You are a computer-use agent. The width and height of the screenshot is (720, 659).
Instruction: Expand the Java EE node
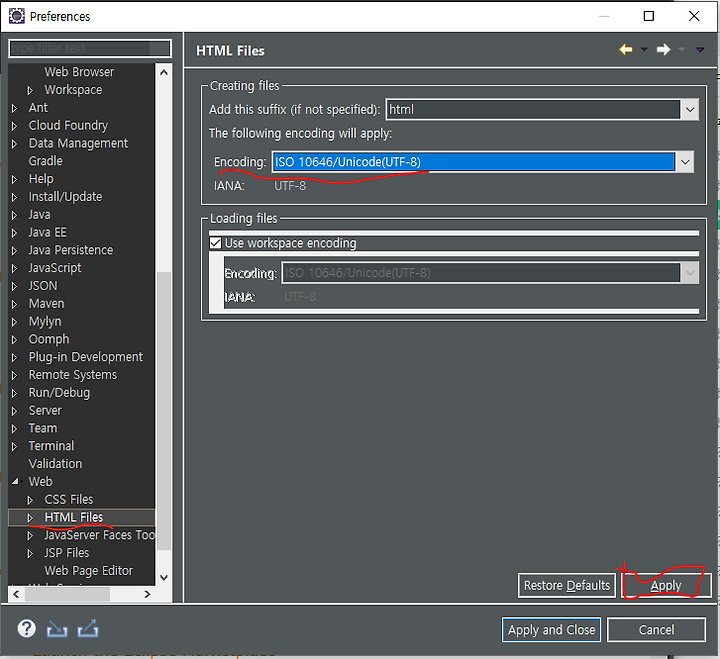(x=14, y=233)
